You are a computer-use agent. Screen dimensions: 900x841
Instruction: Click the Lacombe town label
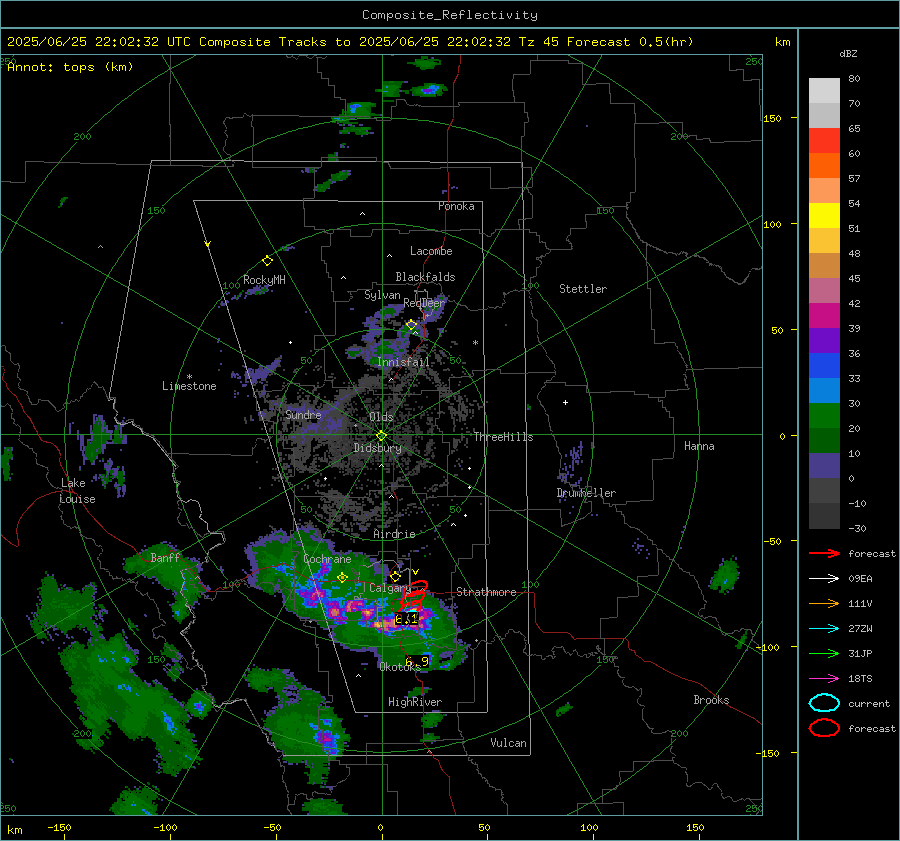[431, 251]
